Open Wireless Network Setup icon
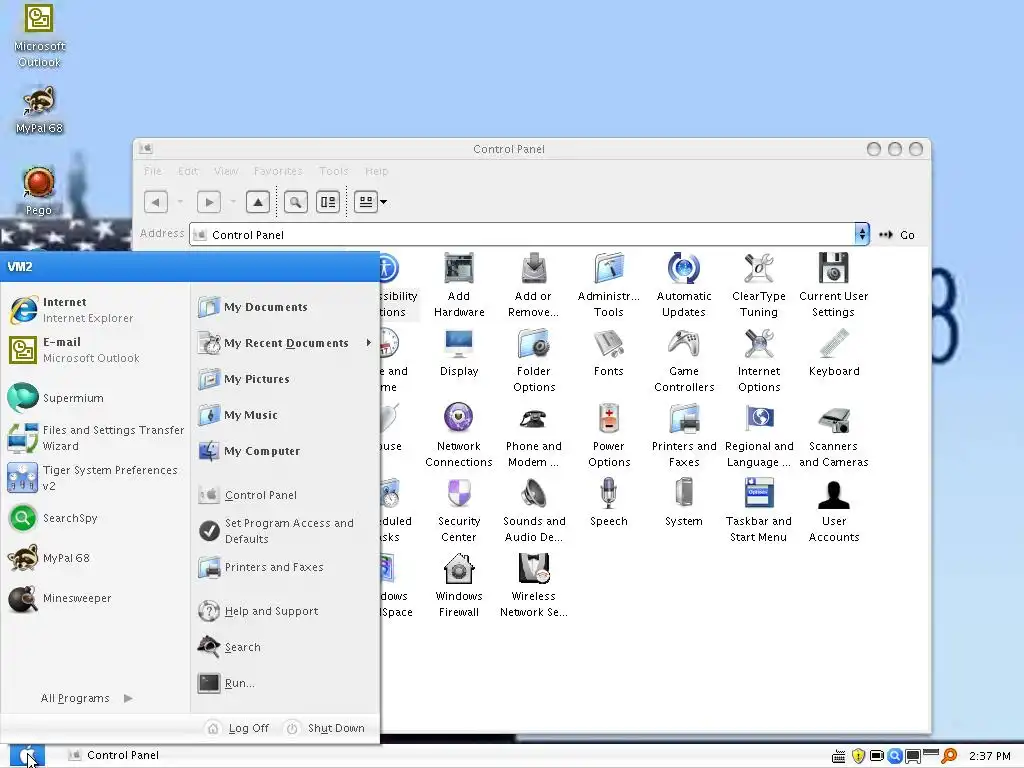 [x=534, y=586]
